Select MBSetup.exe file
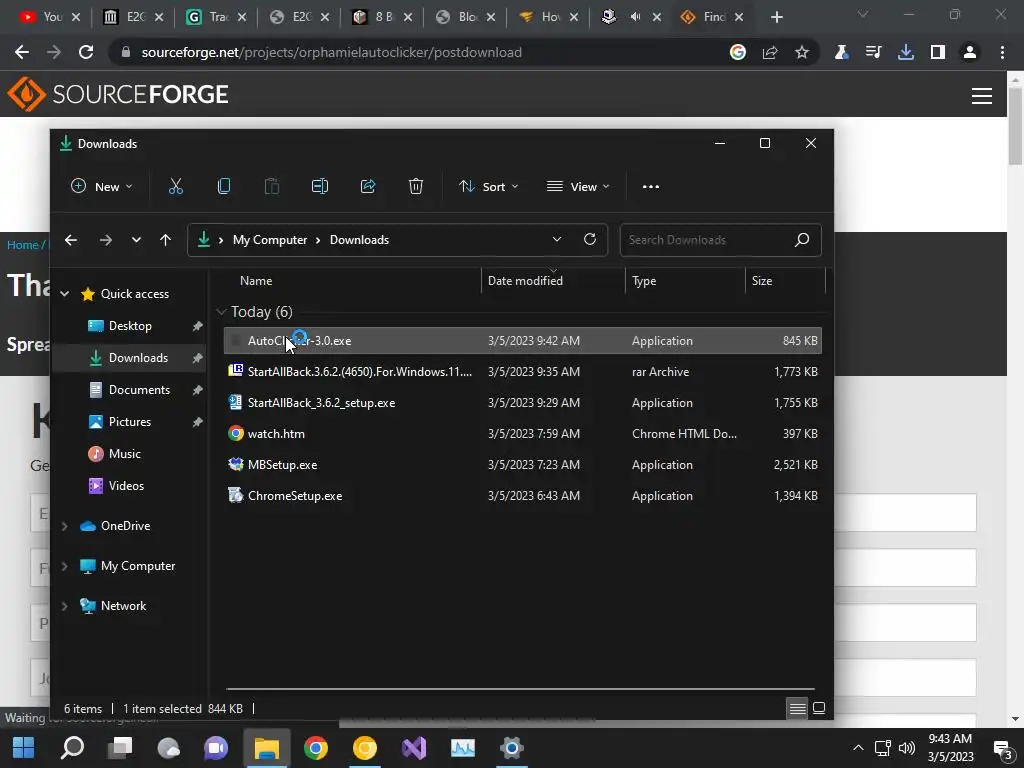The image size is (1024, 768). pyautogui.click(x=522, y=465)
